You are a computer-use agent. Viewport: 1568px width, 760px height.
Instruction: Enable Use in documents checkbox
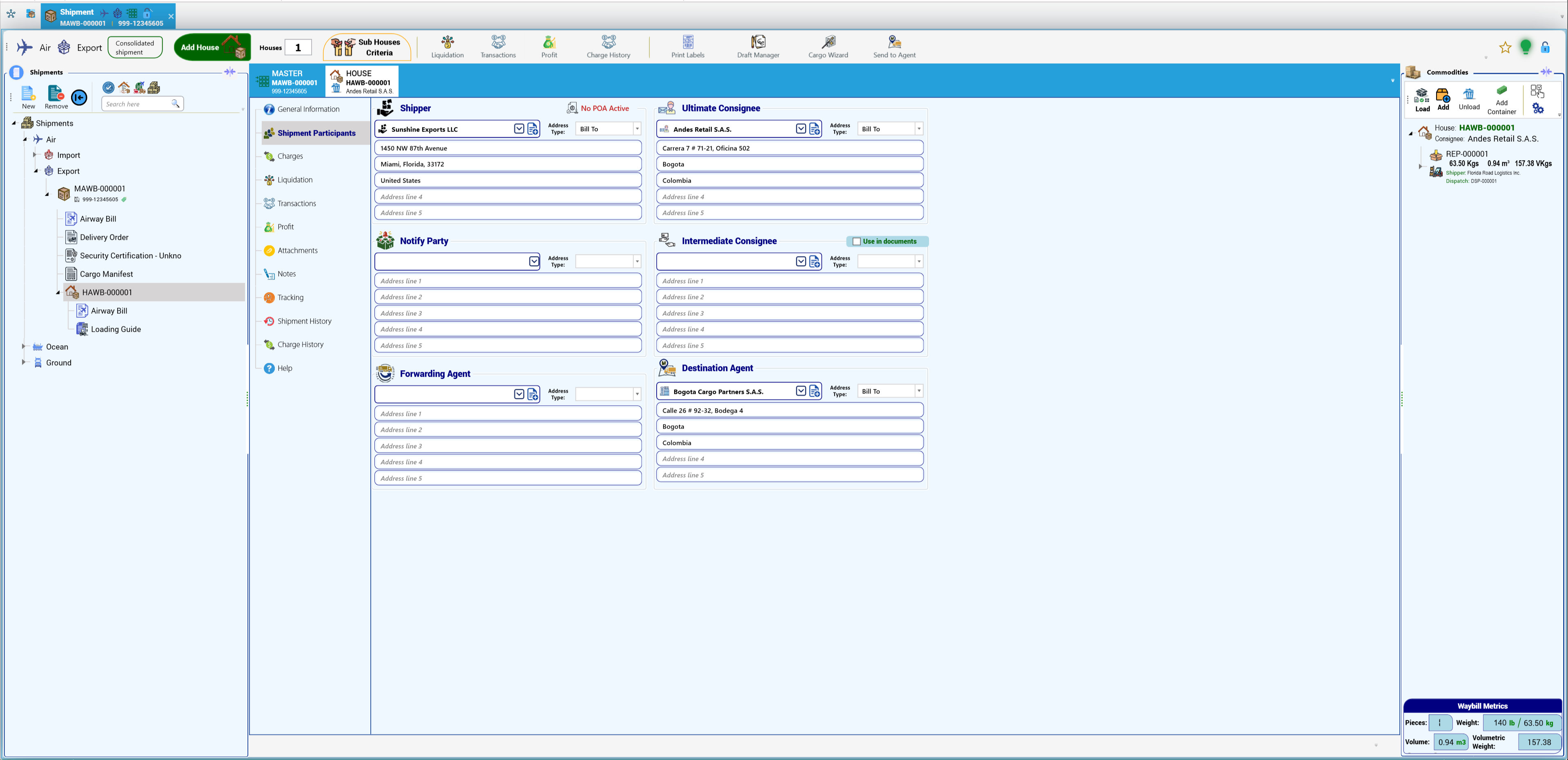(x=856, y=242)
